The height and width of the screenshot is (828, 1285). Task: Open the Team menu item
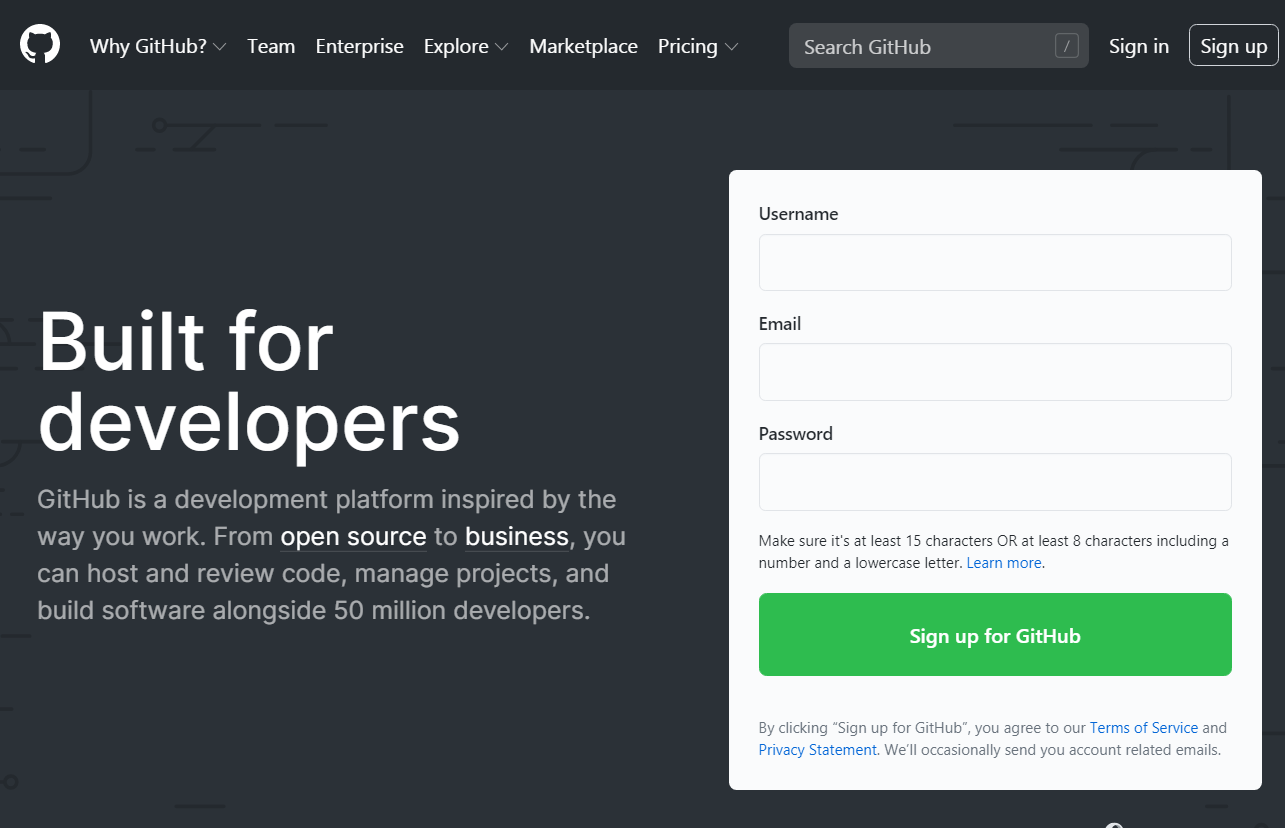(271, 46)
